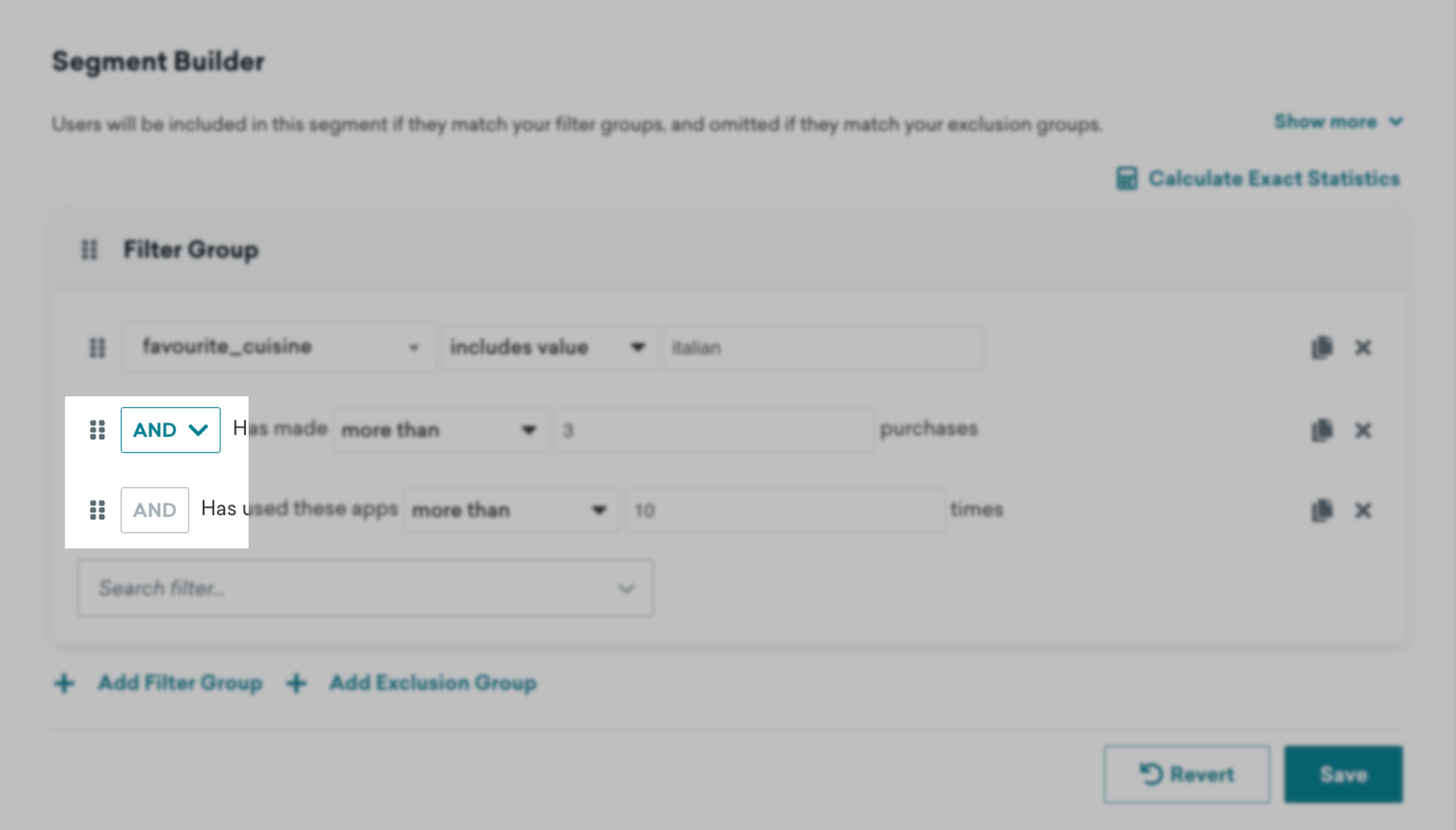
Task: Open the includes value comparison dropdown
Action: point(548,347)
